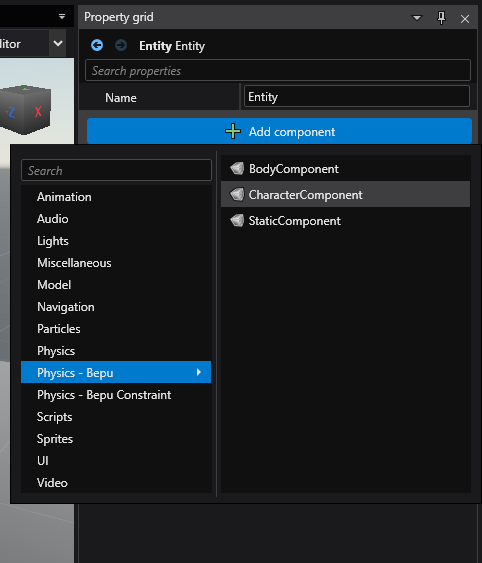Select the UI category
The width and height of the screenshot is (482, 563).
(116, 460)
